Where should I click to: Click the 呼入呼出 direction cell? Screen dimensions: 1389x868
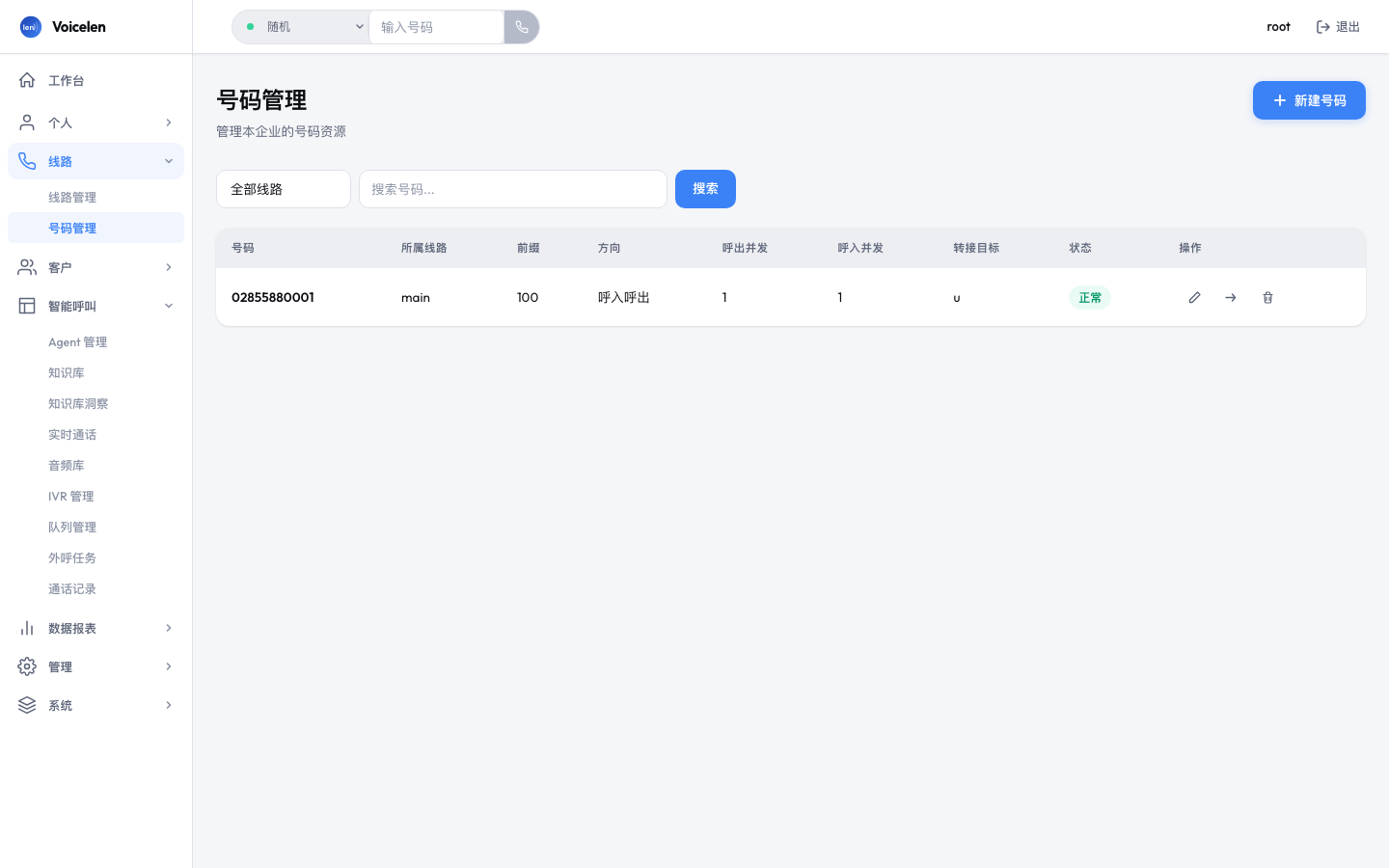624,297
